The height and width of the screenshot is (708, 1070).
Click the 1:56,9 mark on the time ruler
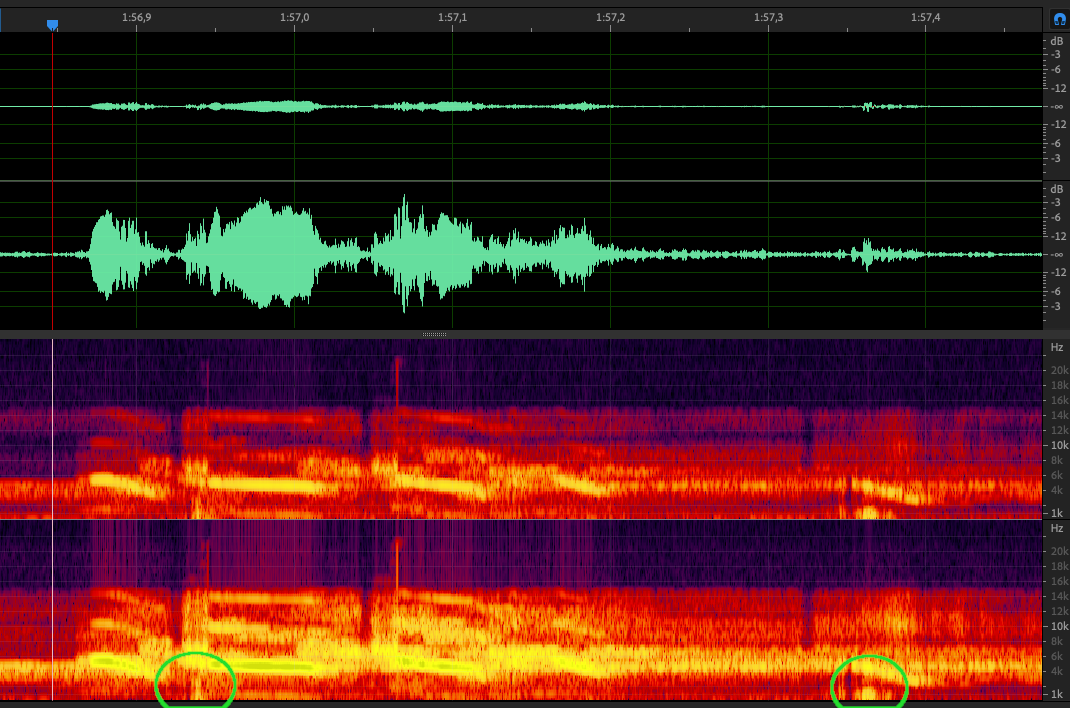tap(136, 18)
